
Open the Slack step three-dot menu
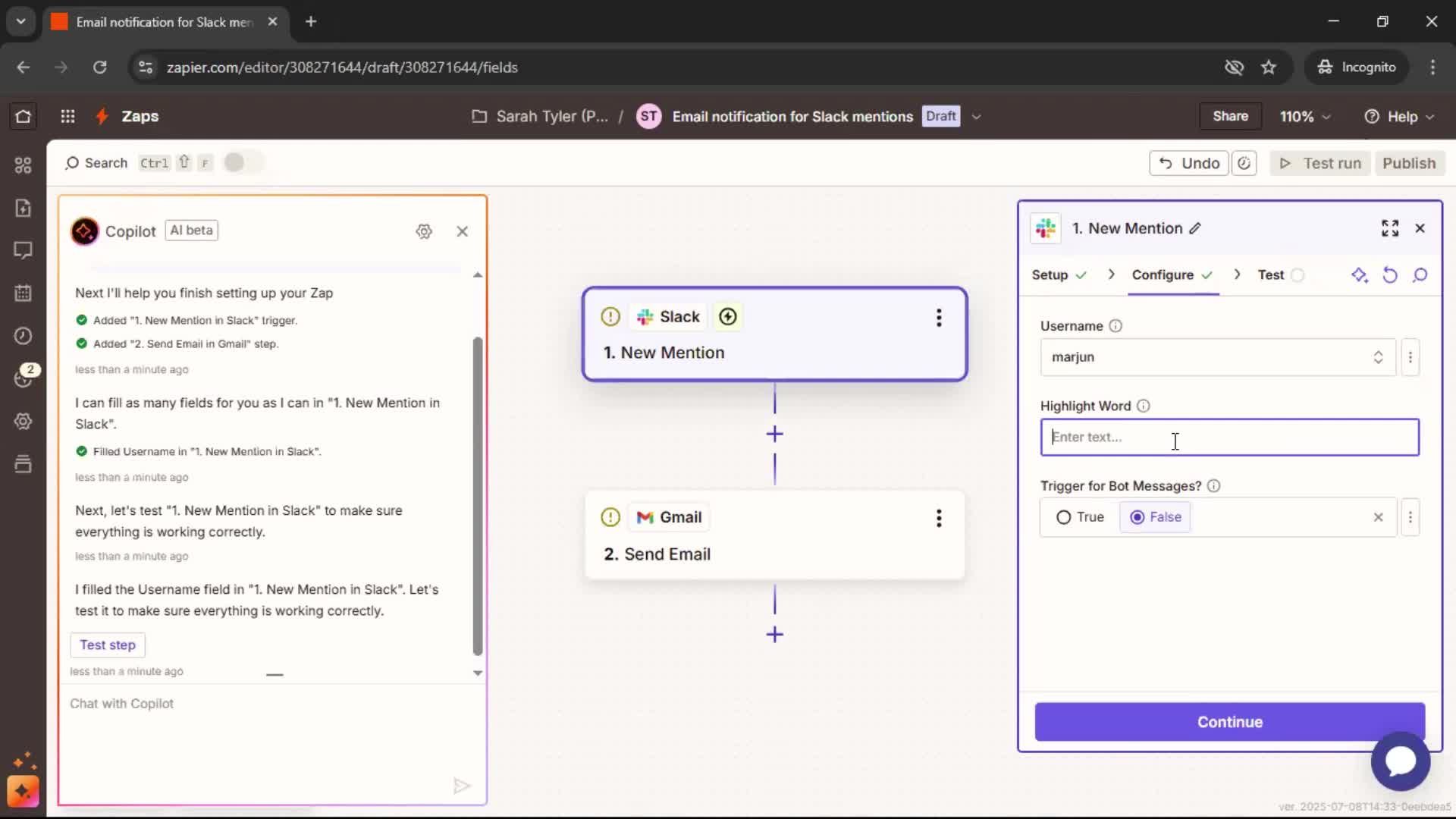point(939,318)
